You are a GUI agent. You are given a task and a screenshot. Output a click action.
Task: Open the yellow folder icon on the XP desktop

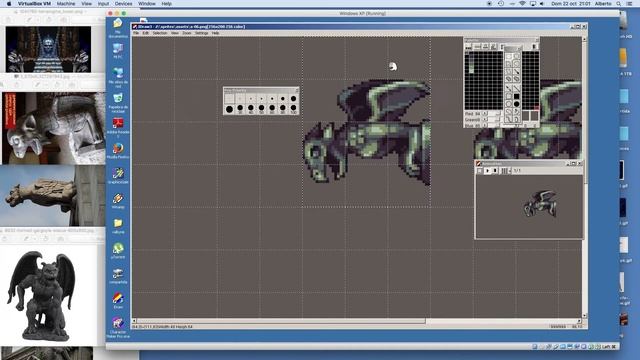point(118,226)
